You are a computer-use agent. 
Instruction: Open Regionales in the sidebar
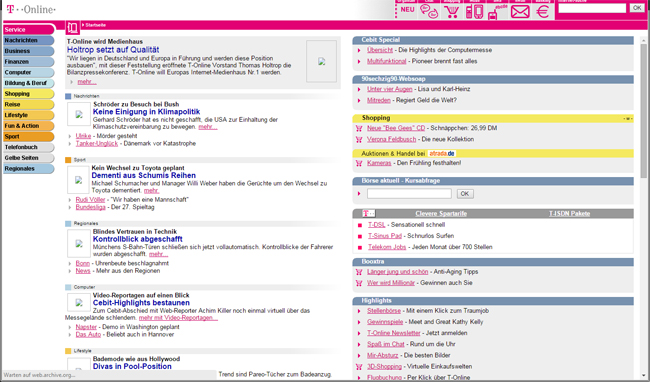[29, 169]
